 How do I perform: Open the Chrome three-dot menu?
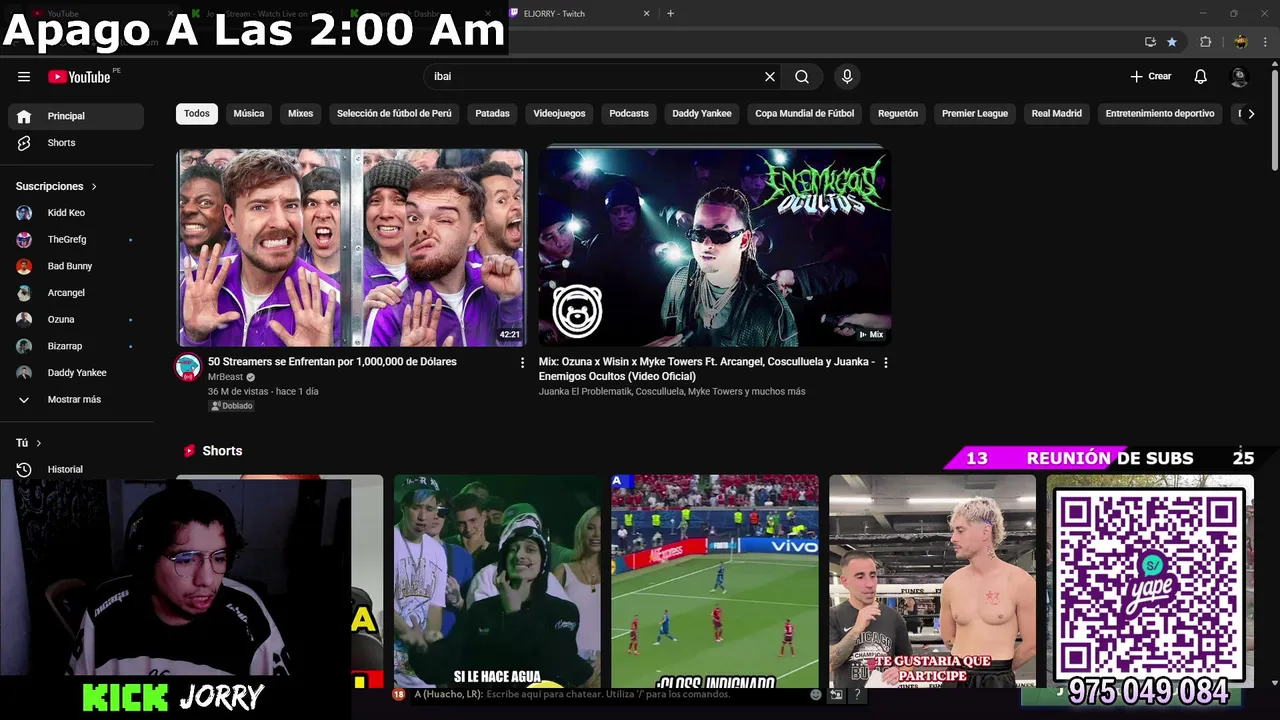click(1265, 42)
